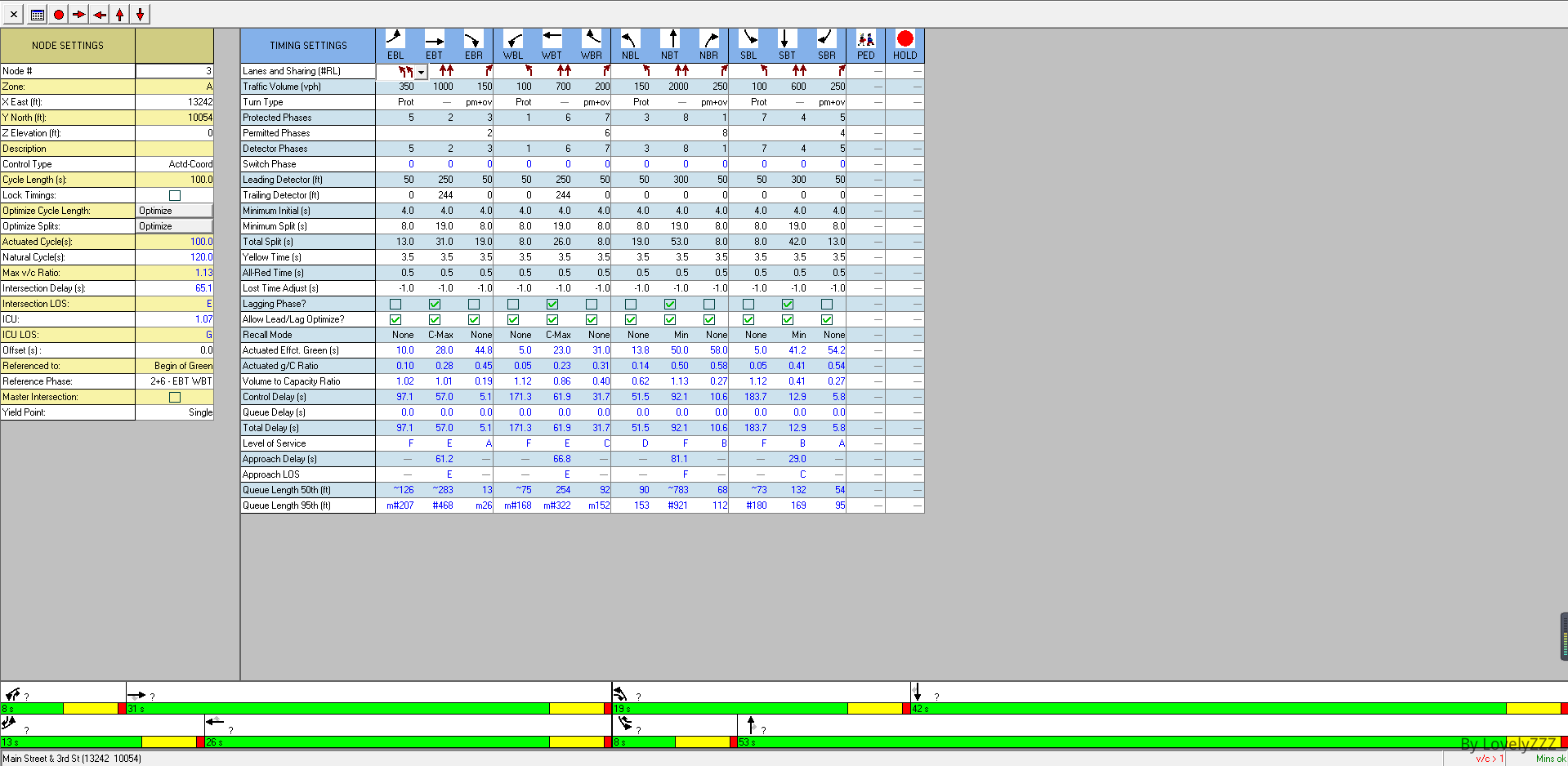Change EBT Recall Mode C-Max cell
The height and width of the screenshot is (766, 1568).
coord(435,335)
